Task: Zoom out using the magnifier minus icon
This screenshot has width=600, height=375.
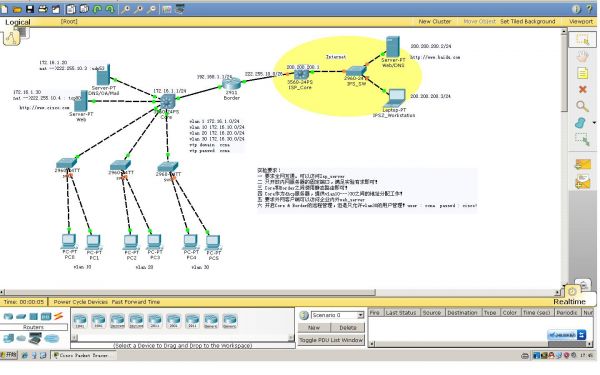Action: pos(152,9)
